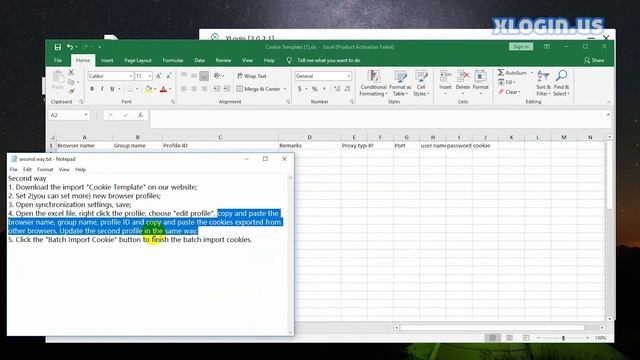Open Find & Select menu

(561, 83)
